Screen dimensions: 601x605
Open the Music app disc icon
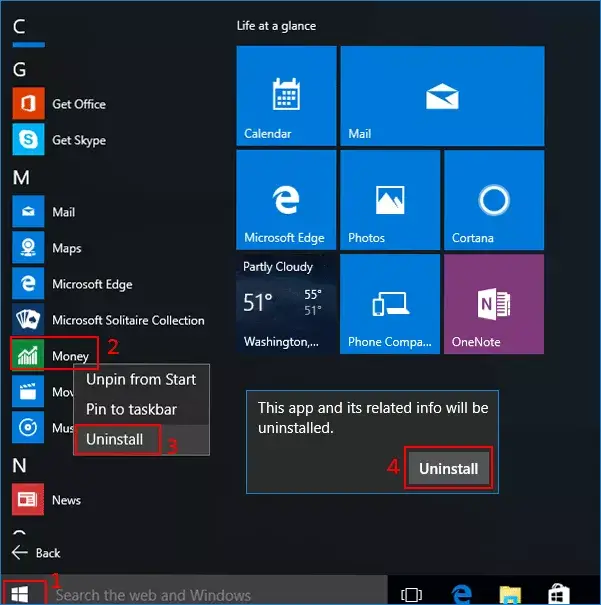(x=28, y=428)
